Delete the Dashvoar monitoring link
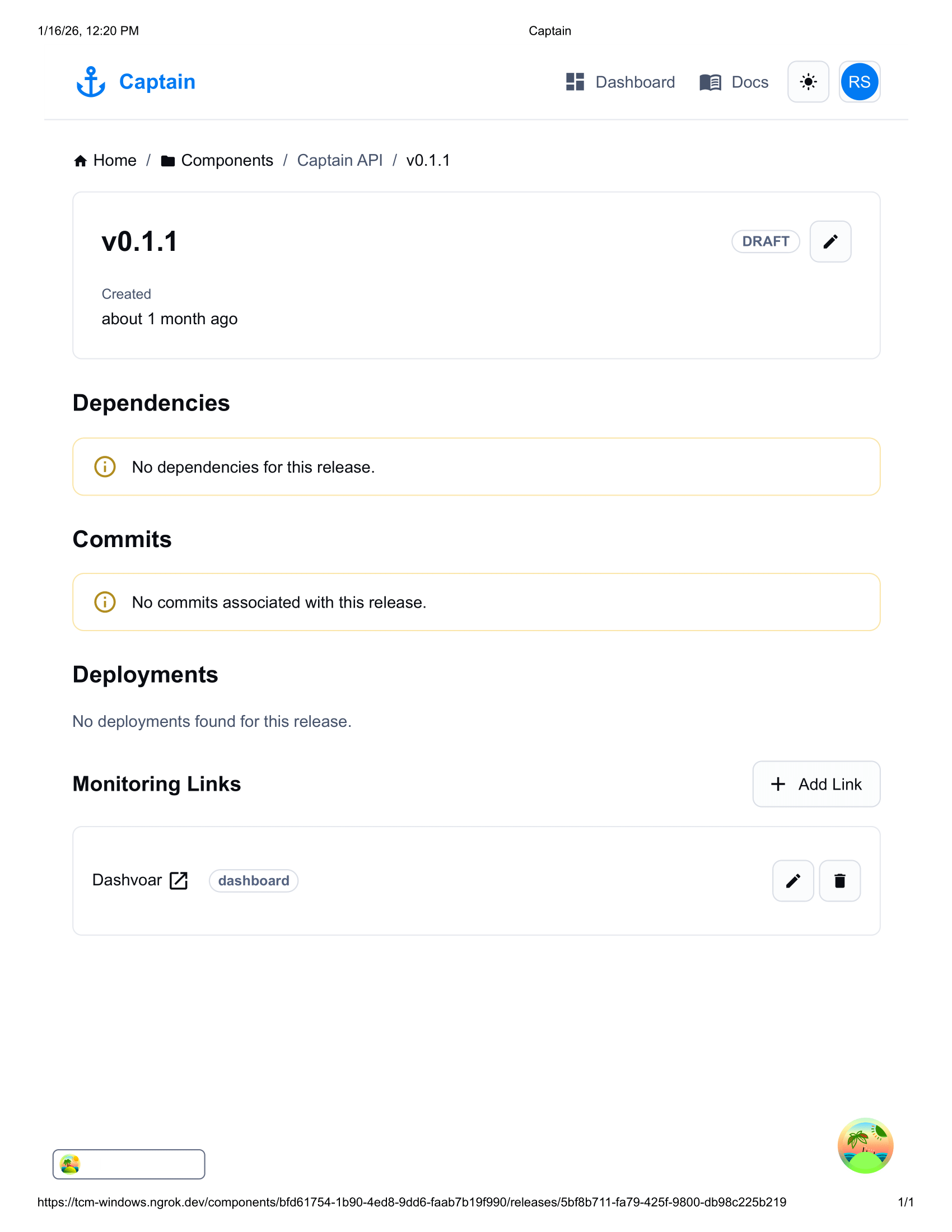The width and height of the screenshot is (952, 1232). tap(839, 880)
